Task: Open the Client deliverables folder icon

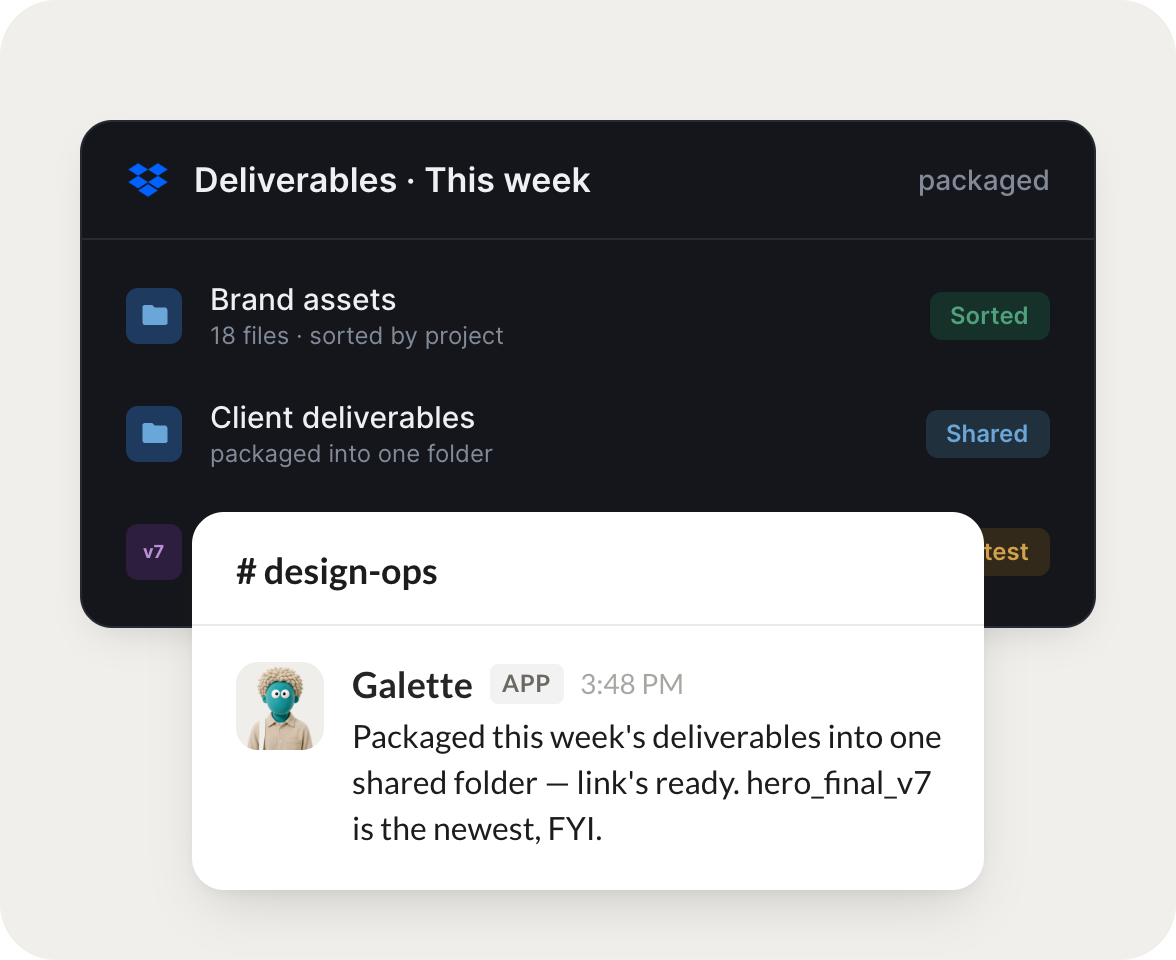Action: tap(154, 434)
